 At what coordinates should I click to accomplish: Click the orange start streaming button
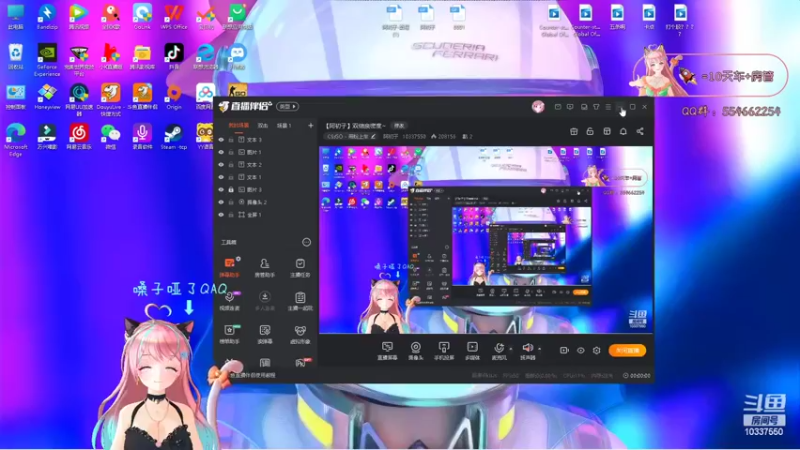(x=627, y=351)
